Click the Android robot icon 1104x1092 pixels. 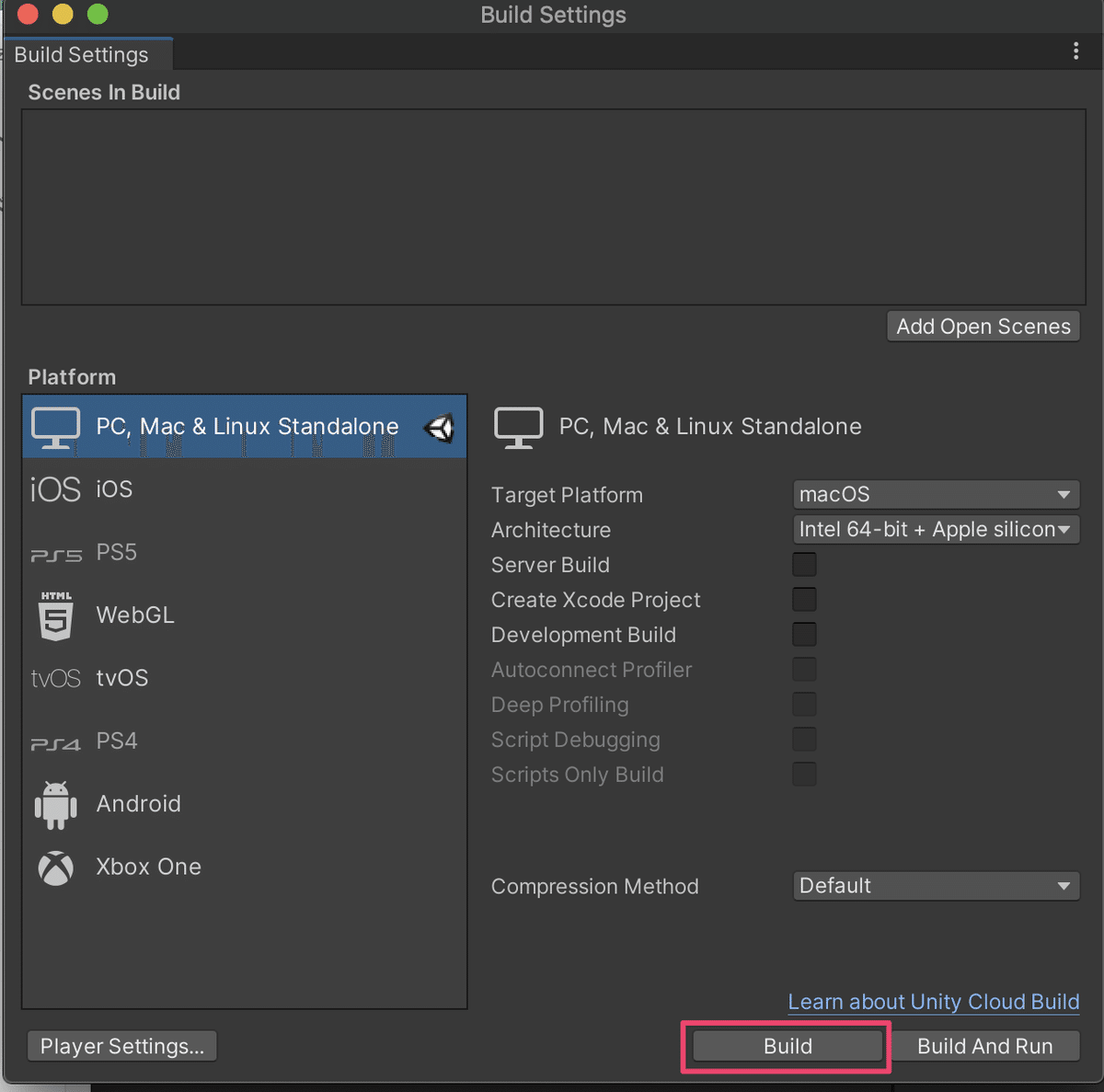pos(55,804)
